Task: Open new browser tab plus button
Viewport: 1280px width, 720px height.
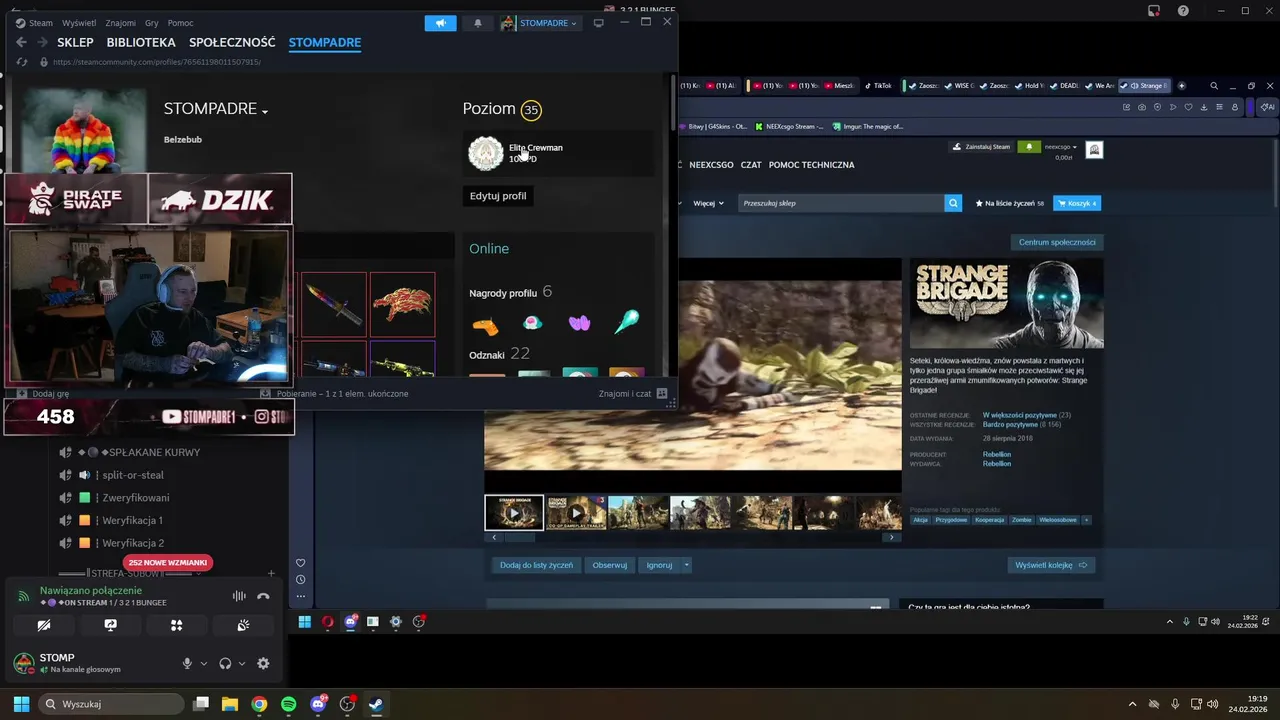Action: [1181, 86]
